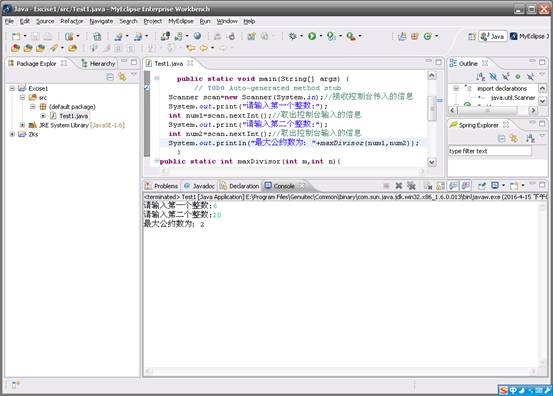Toggle Sort alphabetically in Outline
Screen dimensions: 553x396
(x=480, y=77)
